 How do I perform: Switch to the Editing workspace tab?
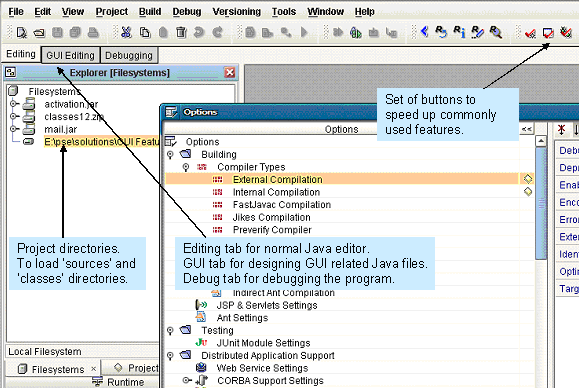click(x=21, y=54)
